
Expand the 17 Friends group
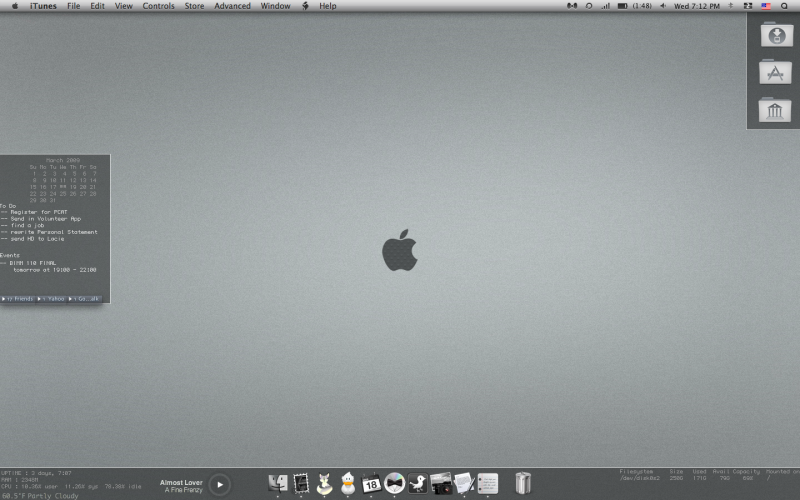click(18, 299)
